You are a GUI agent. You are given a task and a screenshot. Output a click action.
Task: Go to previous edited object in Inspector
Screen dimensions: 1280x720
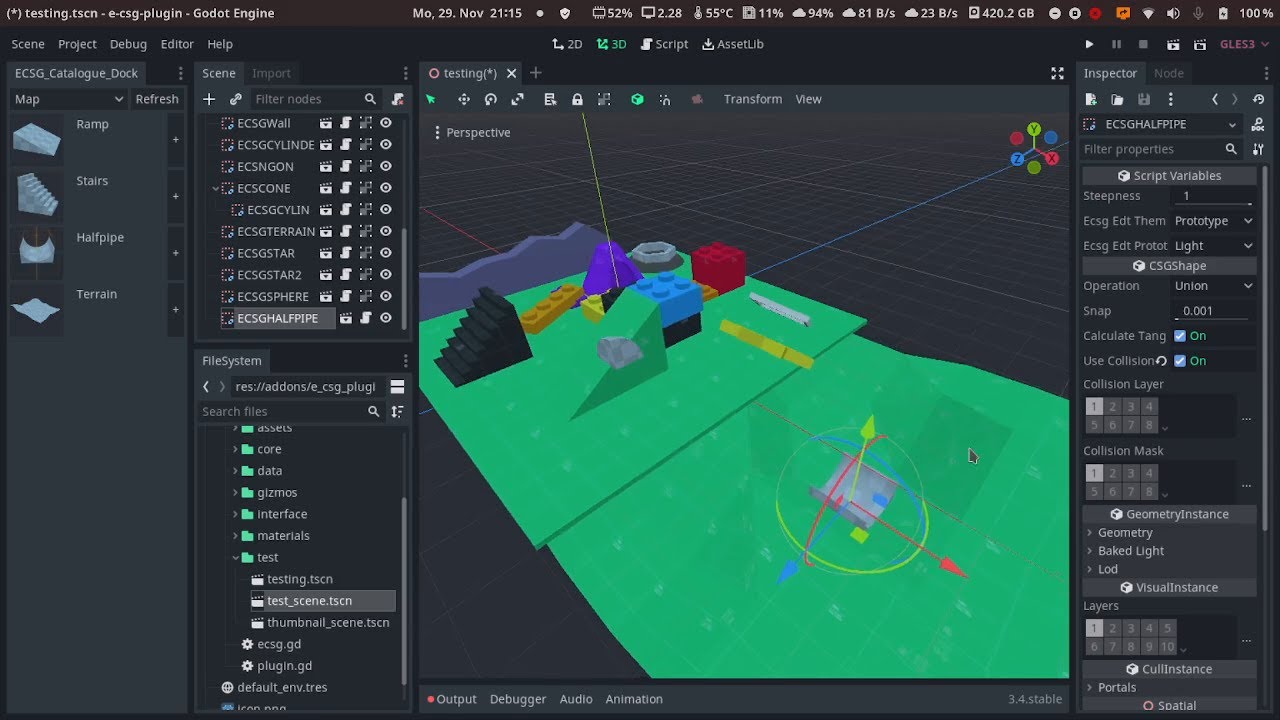point(1215,99)
